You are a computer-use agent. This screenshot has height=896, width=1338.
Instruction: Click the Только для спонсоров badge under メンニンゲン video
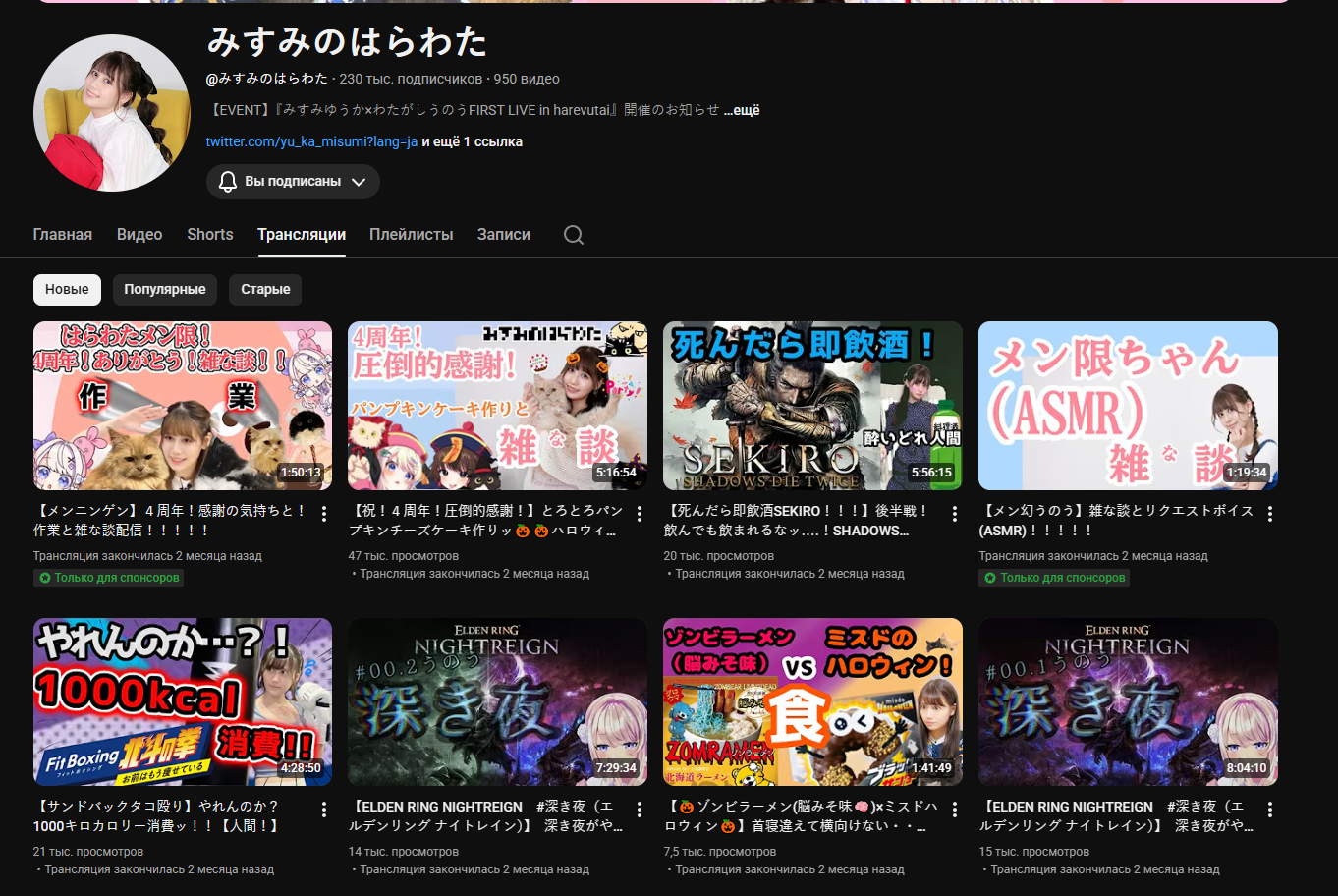pyautogui.click(x=109, y=578)
